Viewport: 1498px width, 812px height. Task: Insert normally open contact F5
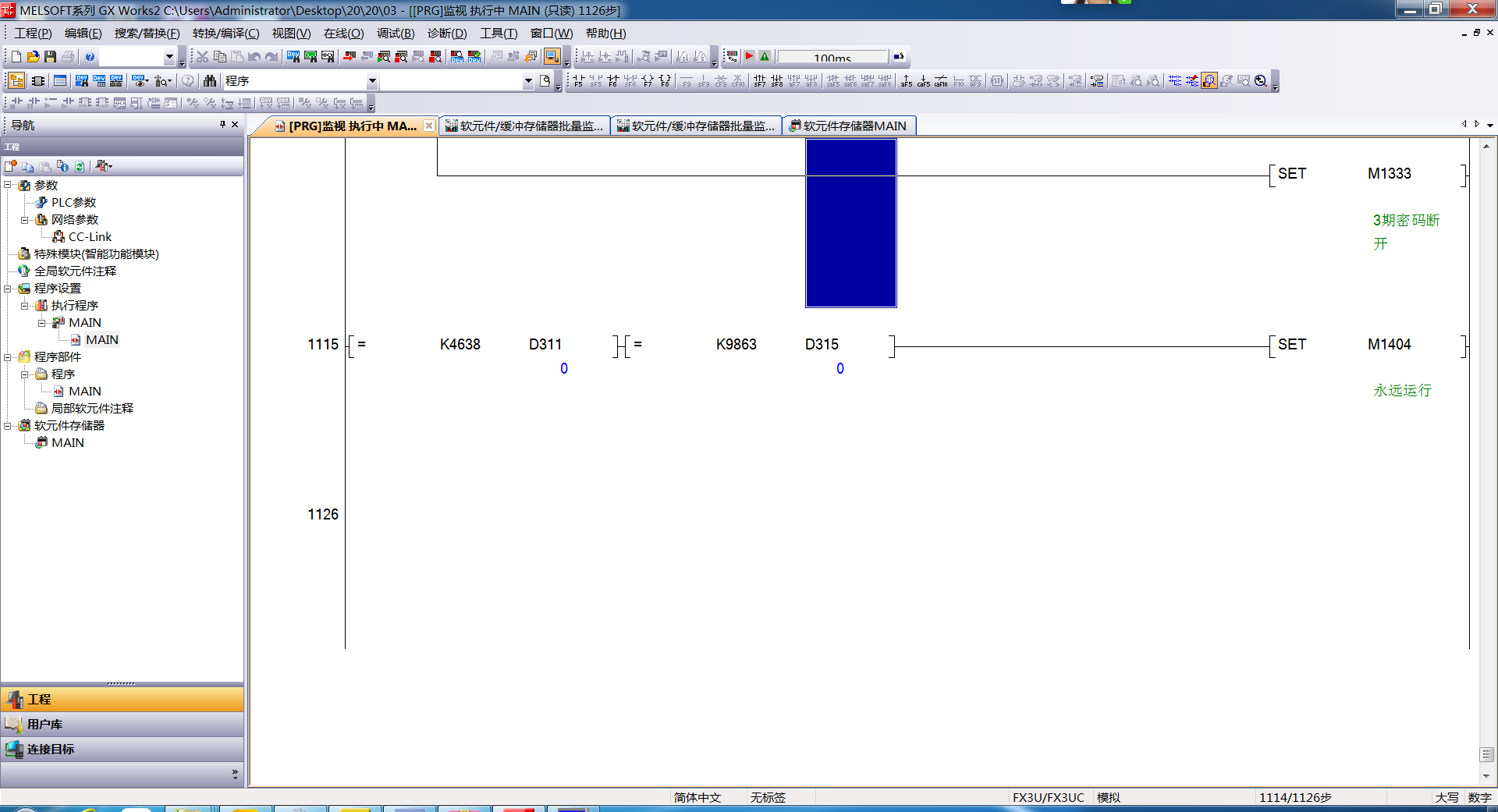[x=578, y=81]
